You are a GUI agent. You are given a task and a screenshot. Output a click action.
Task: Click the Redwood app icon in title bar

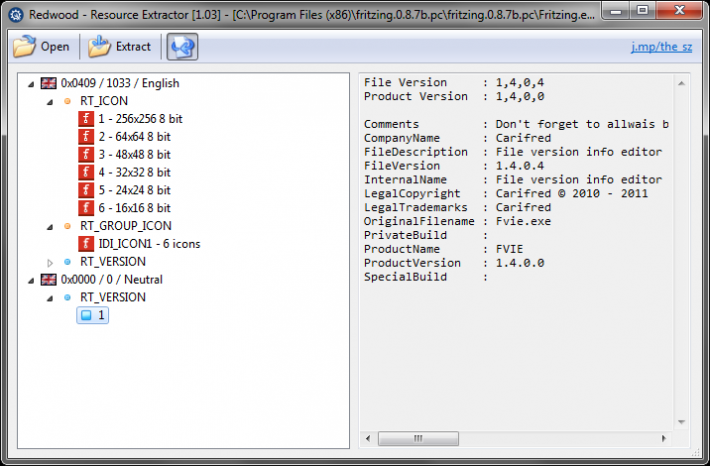[x=16, y=15]
